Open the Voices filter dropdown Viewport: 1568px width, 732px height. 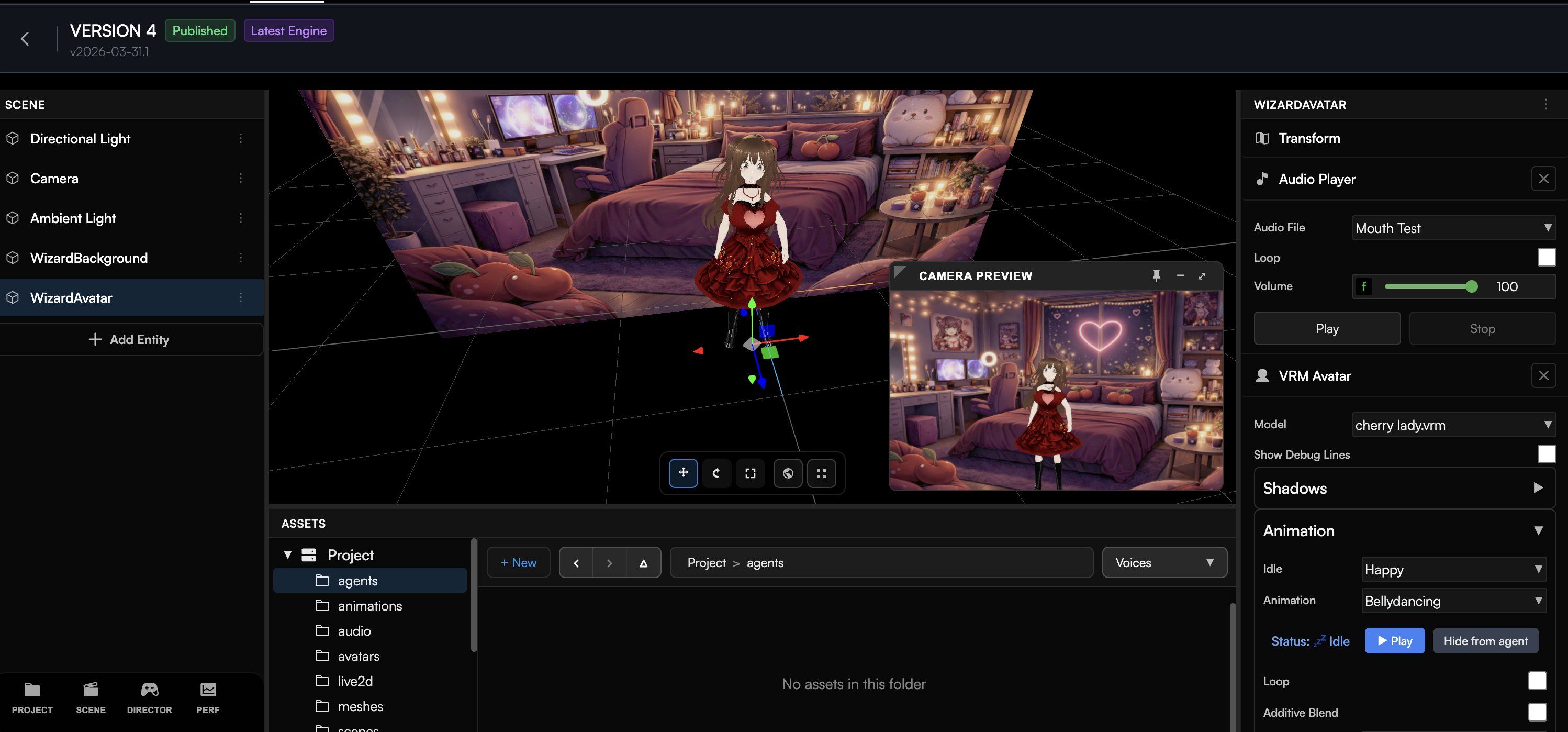(1164, 563)
